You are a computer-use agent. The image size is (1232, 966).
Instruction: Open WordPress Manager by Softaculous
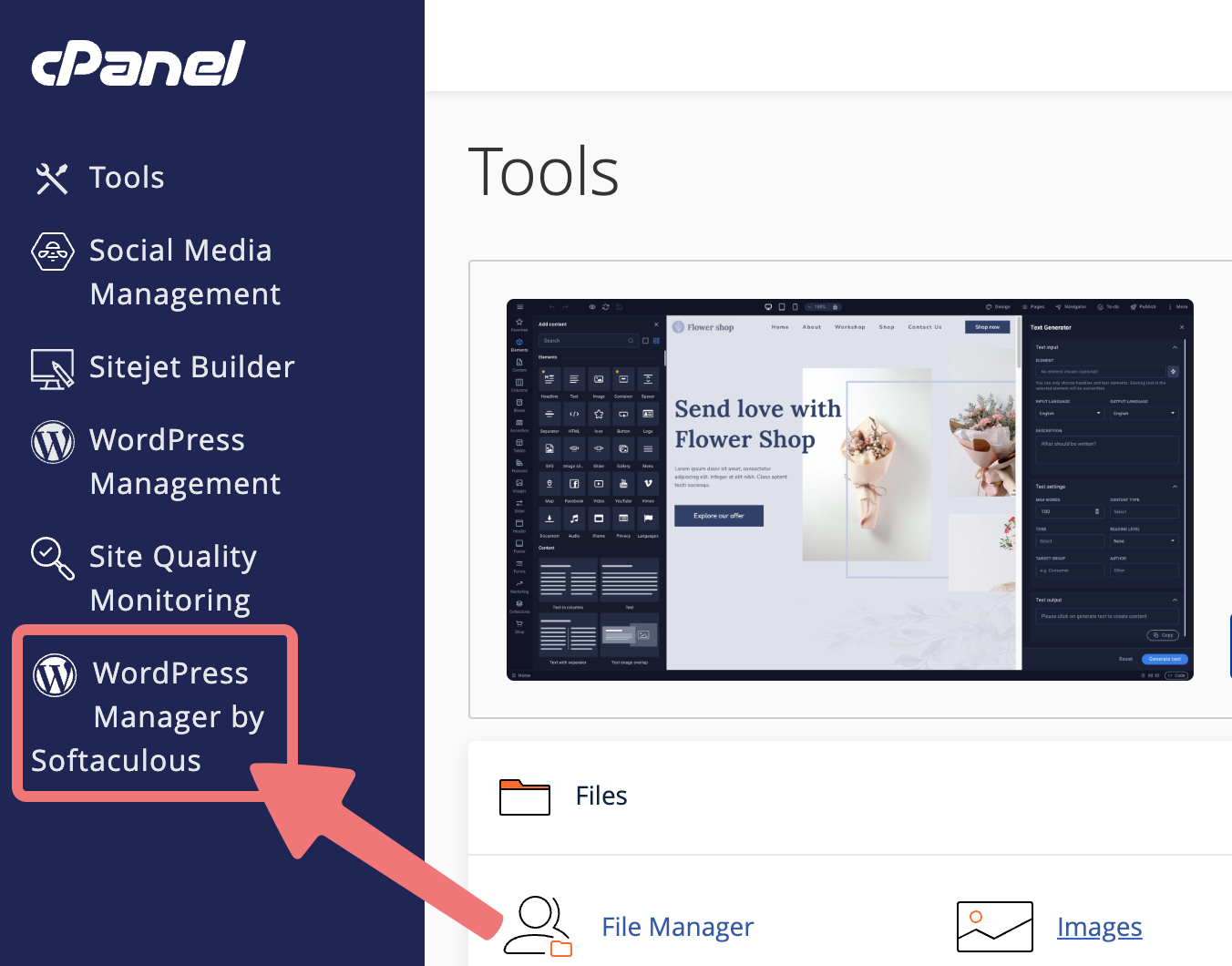click(148, 716)
